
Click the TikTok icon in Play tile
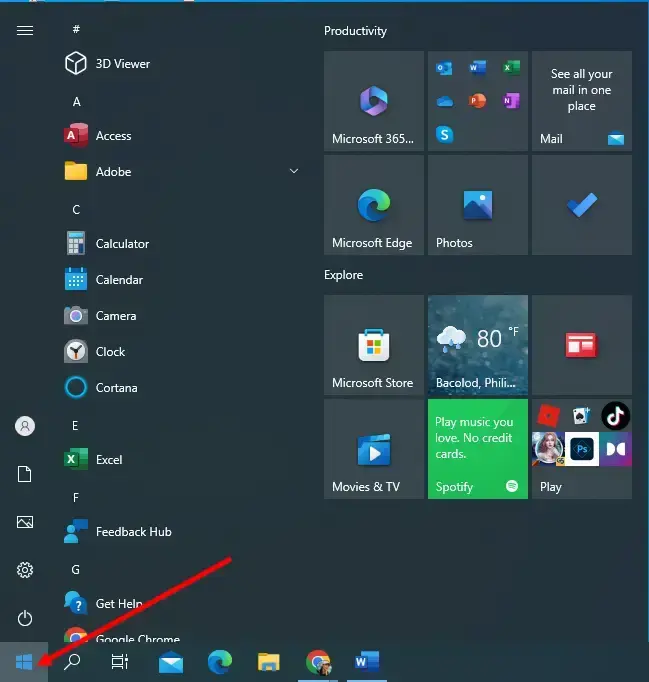[x=615, y=416]
